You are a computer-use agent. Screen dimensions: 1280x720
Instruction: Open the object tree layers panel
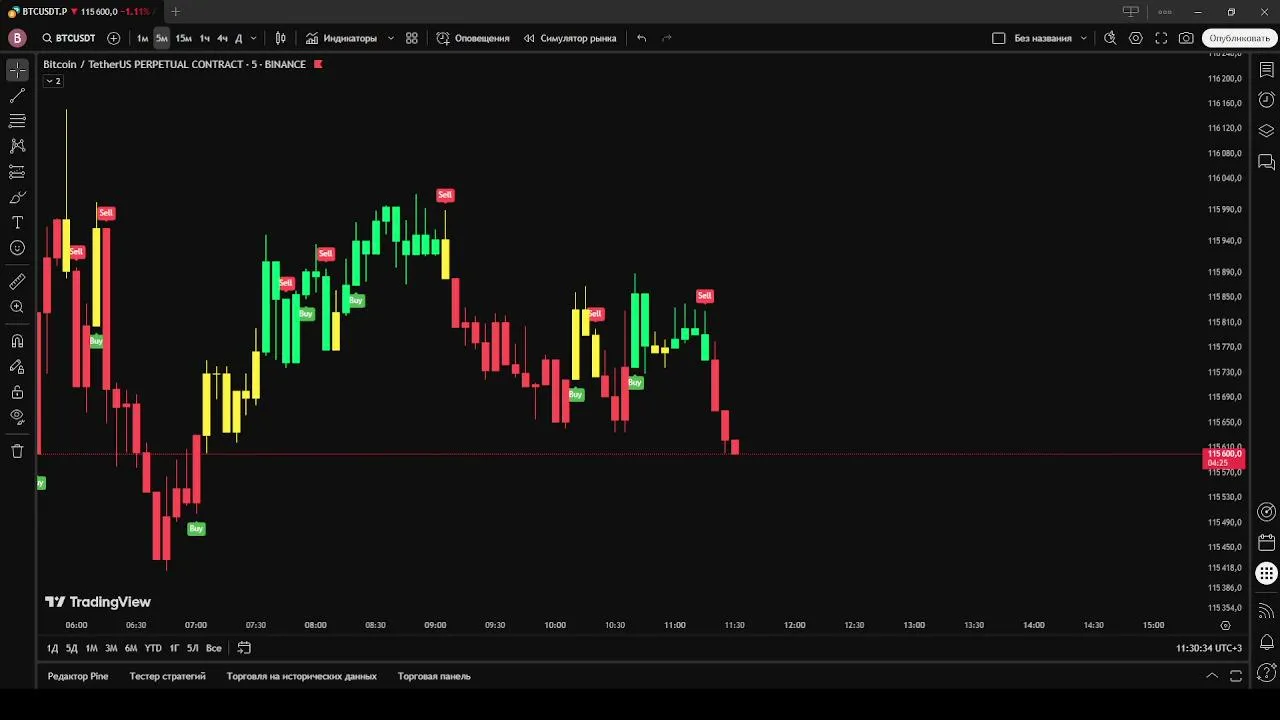pos(1266,131)
